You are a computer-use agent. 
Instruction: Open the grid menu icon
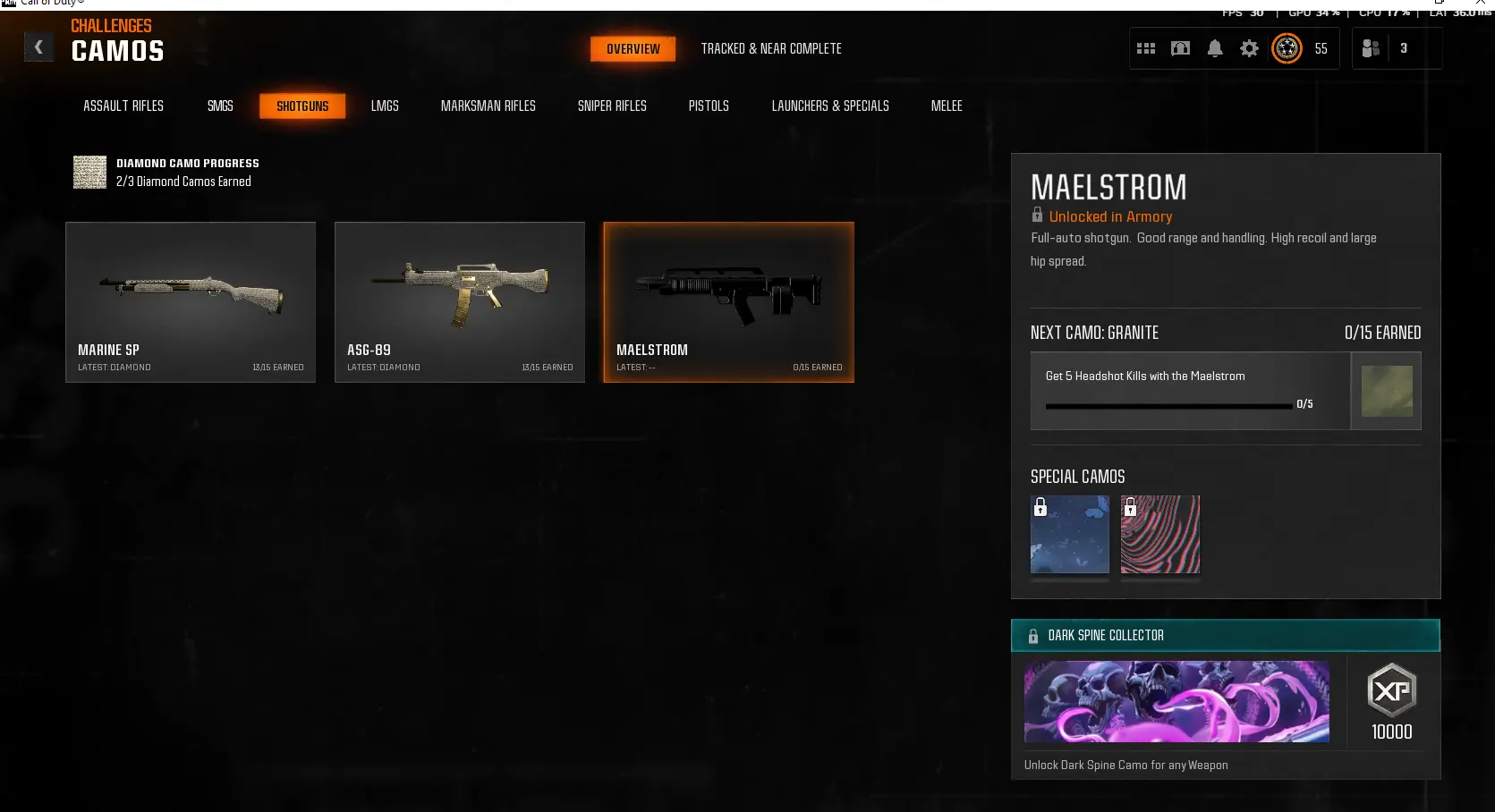coord(1146,48)
